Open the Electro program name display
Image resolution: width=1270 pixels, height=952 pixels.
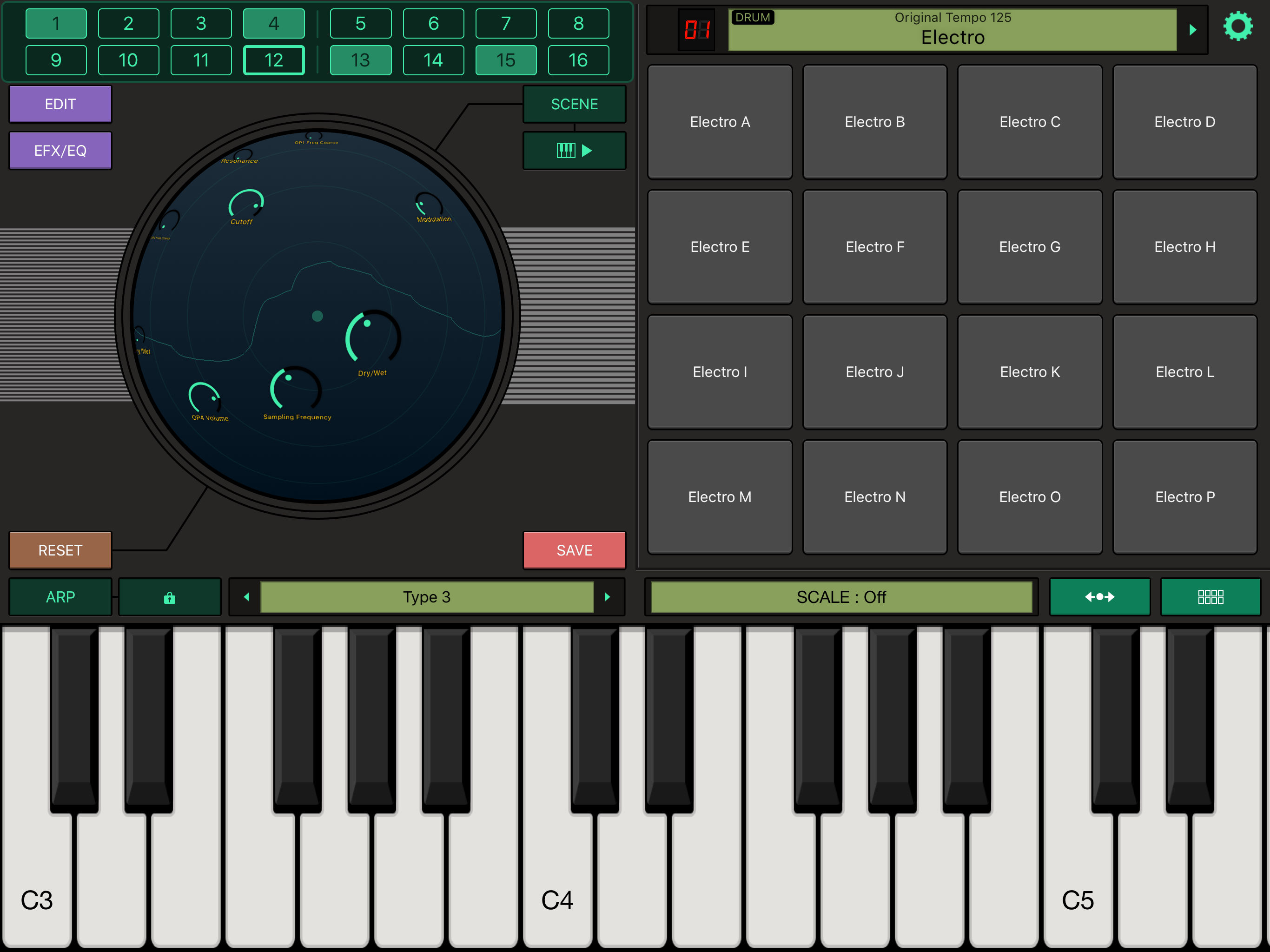(x=952, y=30)
